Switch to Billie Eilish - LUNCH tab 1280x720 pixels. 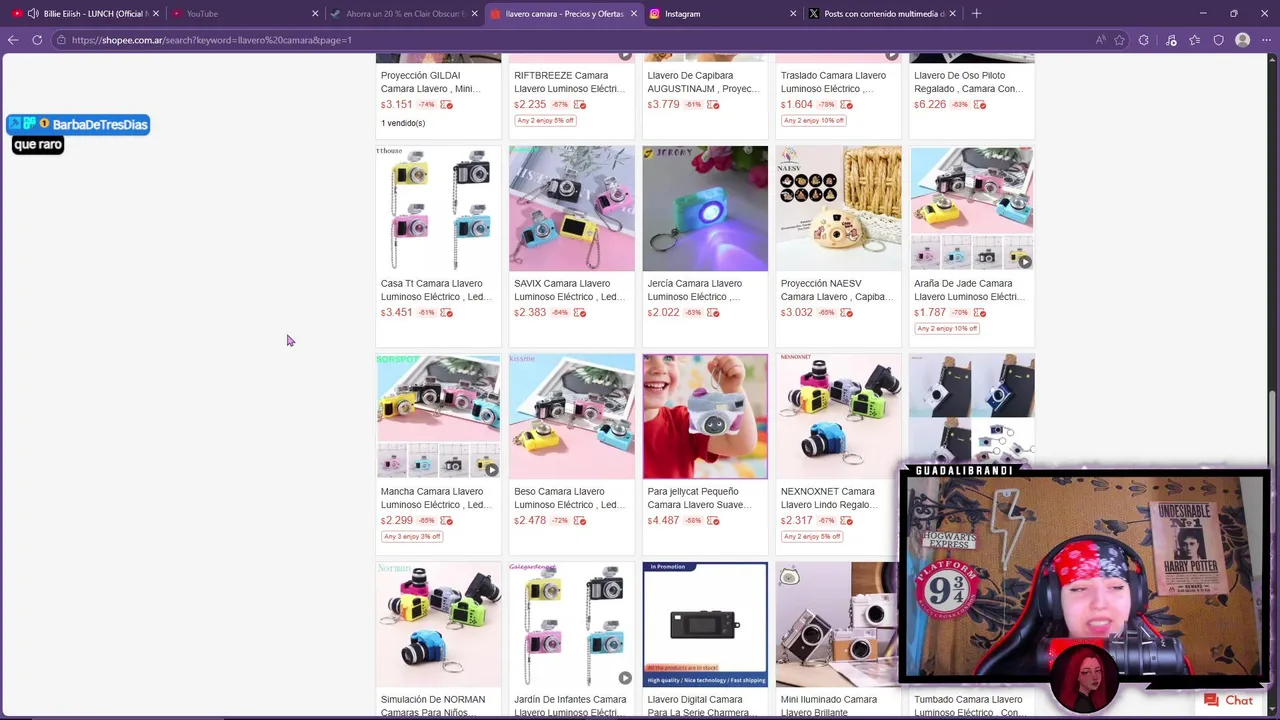point(84,14)
